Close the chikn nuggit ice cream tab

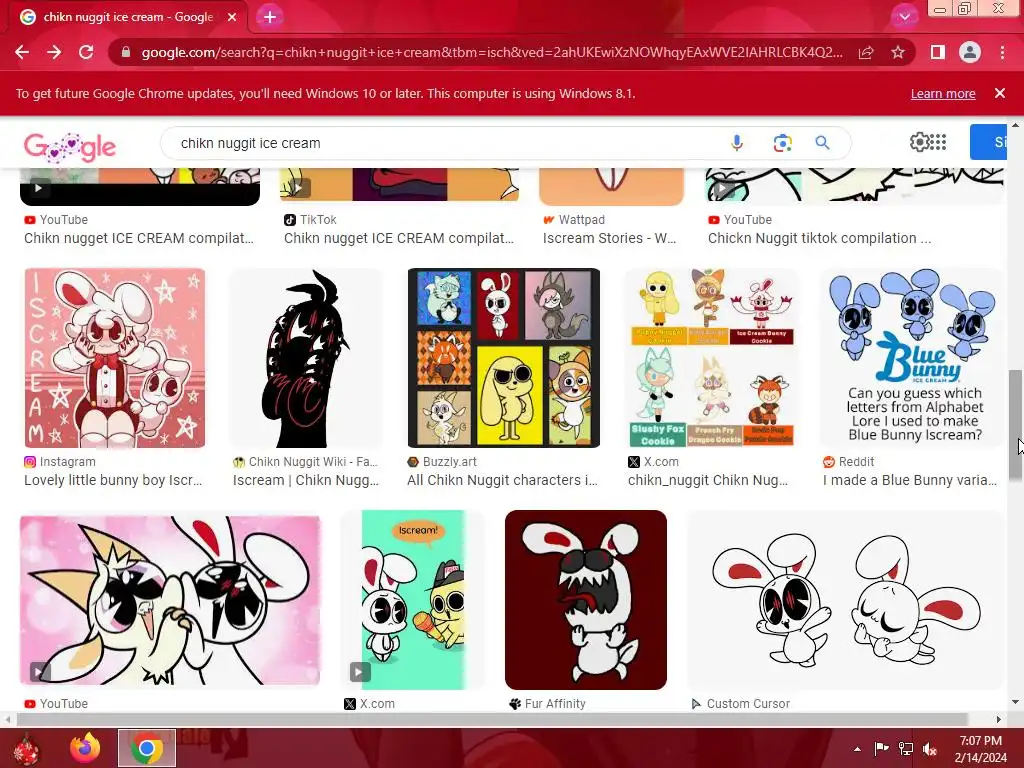pos(232,17)
